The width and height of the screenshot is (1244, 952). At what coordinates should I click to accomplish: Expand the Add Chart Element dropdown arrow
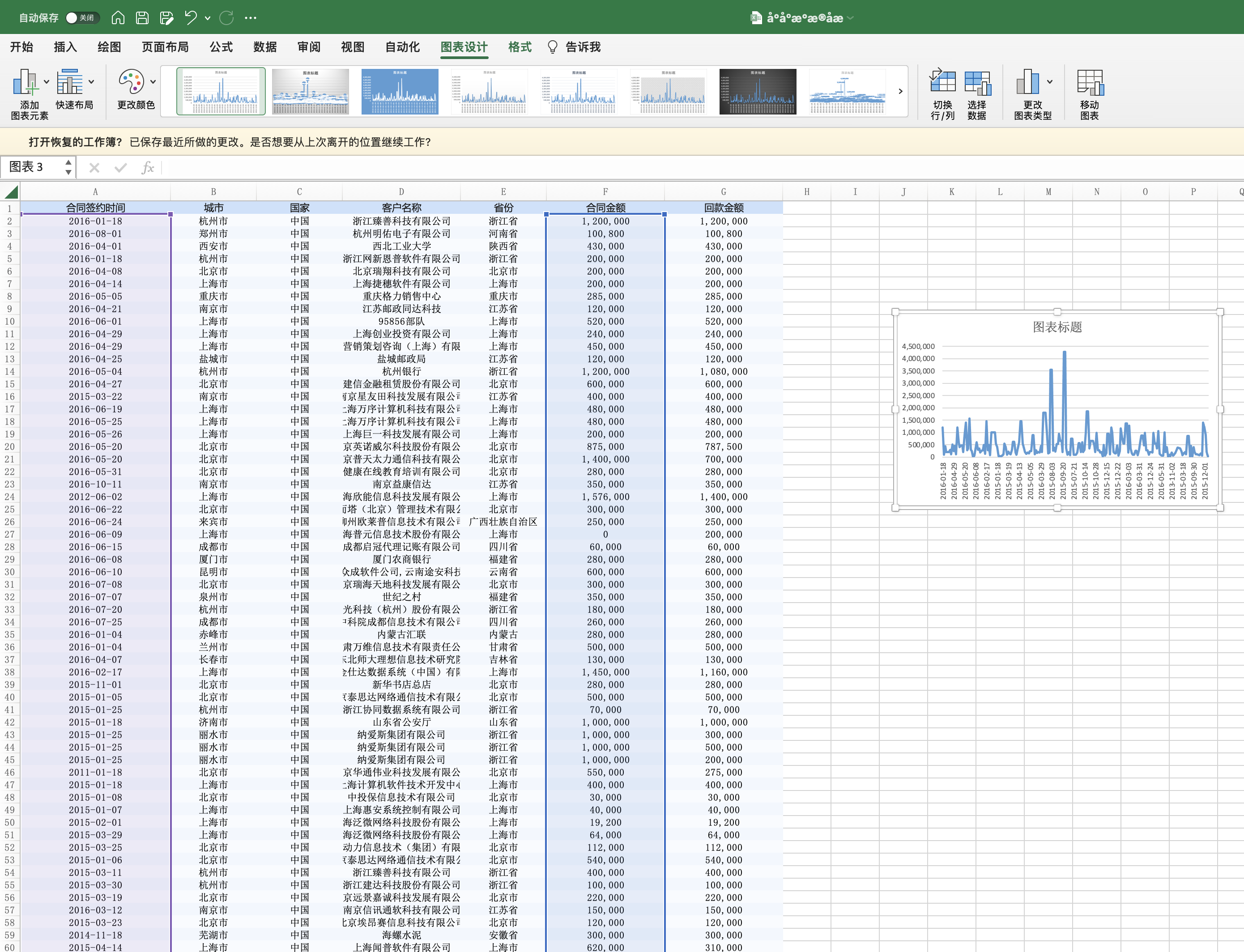tap(47, 81)
